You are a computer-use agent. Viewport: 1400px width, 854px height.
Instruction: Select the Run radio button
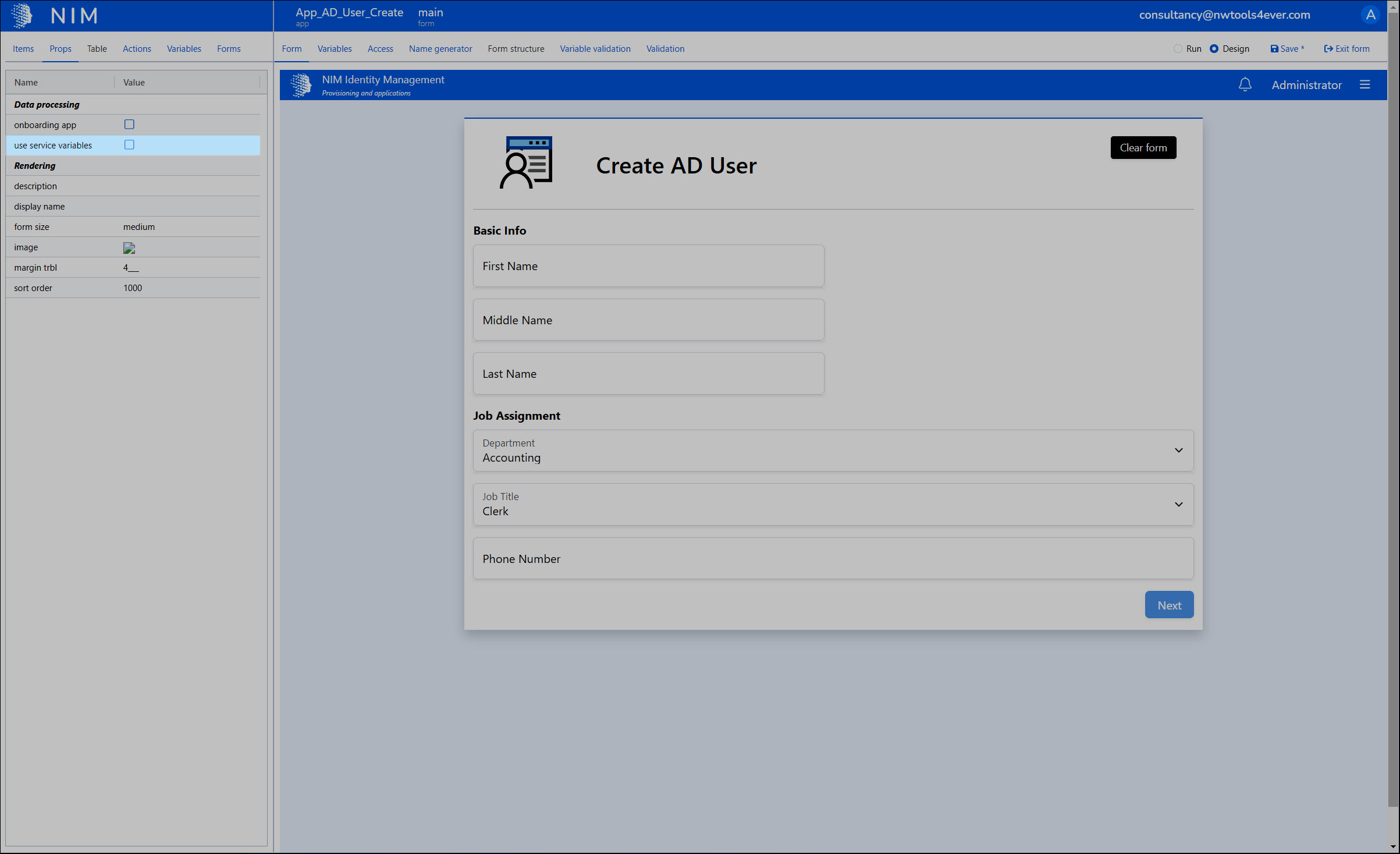(x=1178, y=49)
